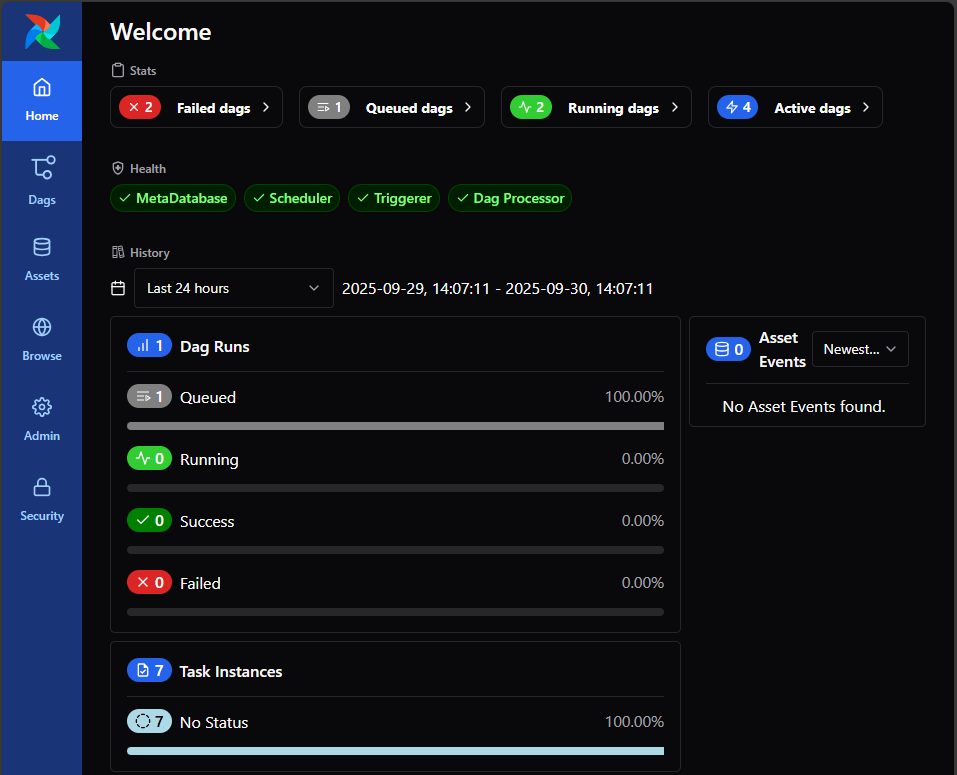Select the MetaDatabase health badge
This screenshot has width=957, height=775.
coord(173,198)
